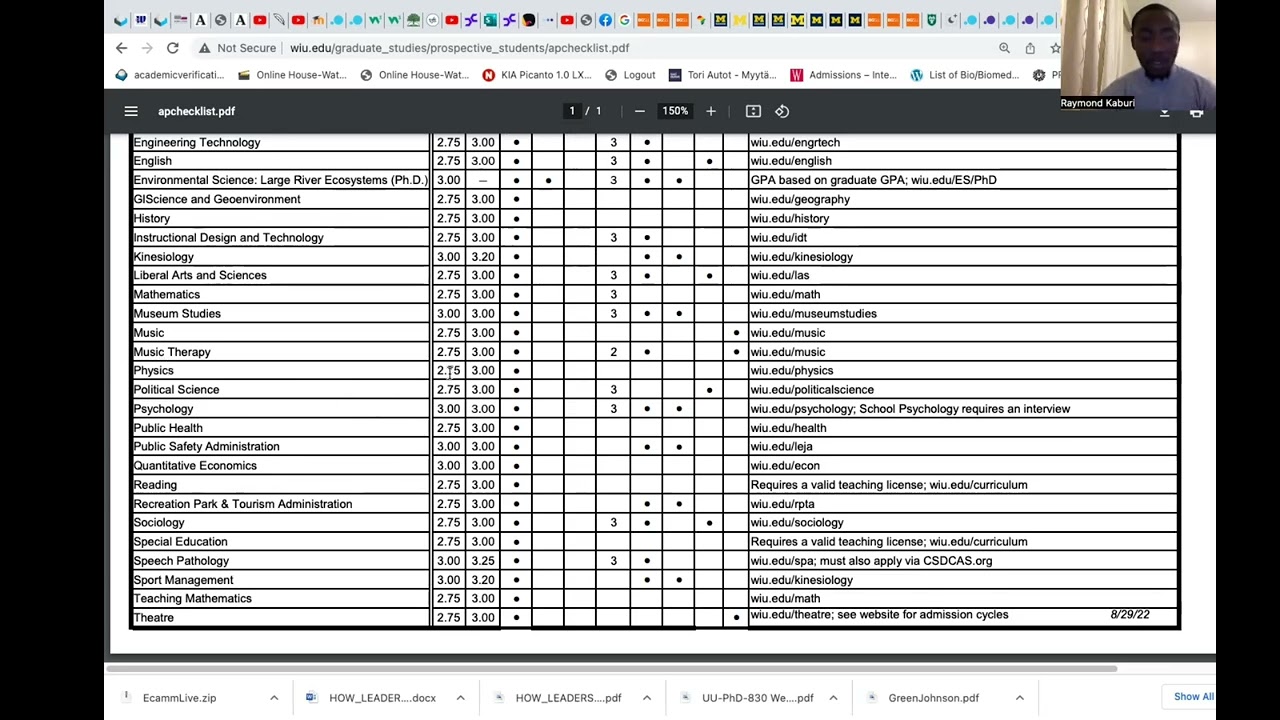Click the apchecklist.pdf title in toolbar
1280x720 pixels.
point(196,111)
